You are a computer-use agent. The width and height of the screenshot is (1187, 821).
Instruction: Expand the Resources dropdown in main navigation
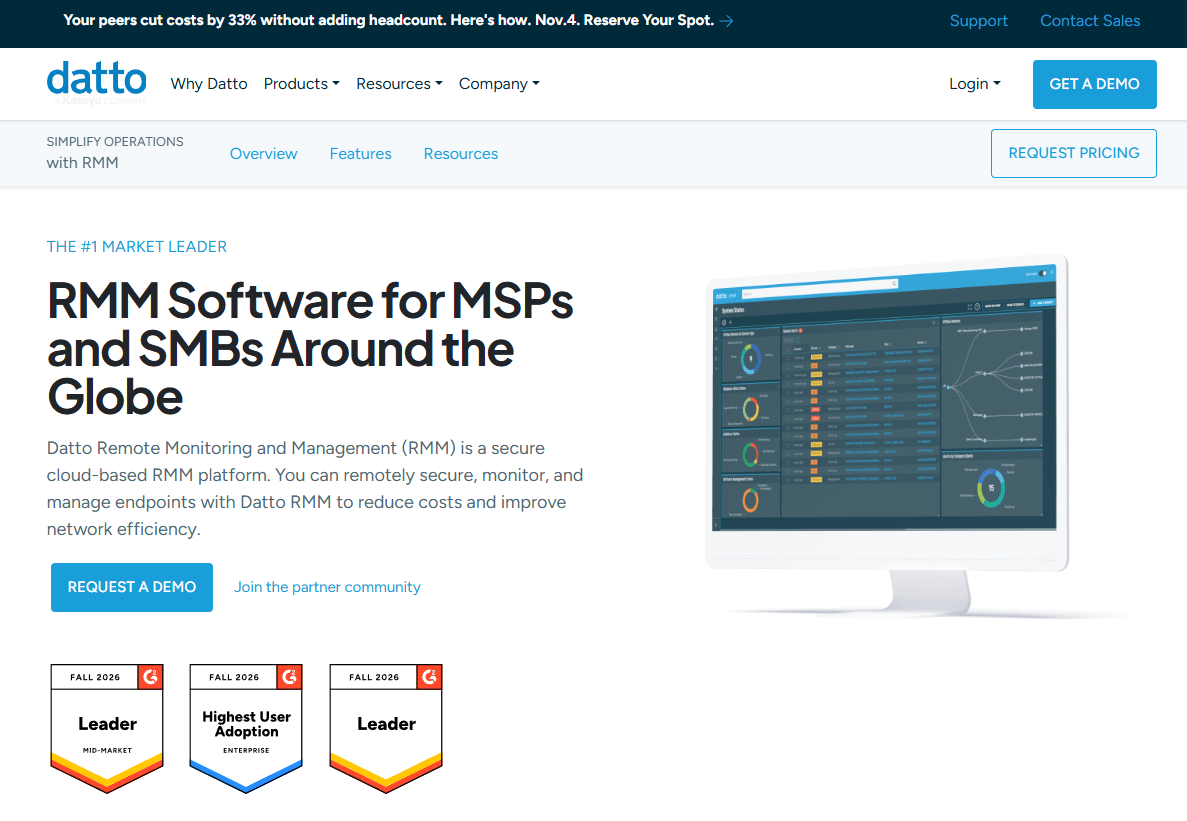click(x=399, y=84)
